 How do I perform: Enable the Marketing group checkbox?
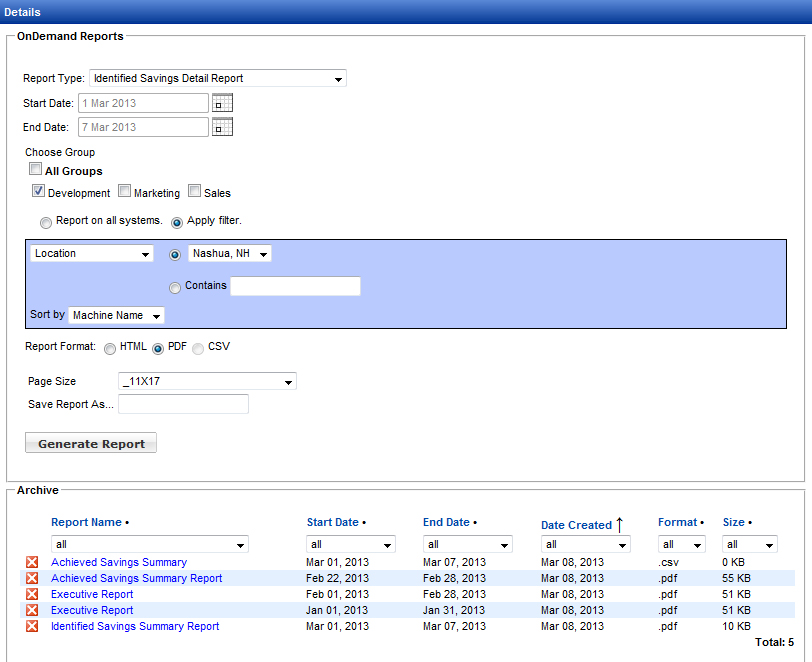click(x=125, y=192)
